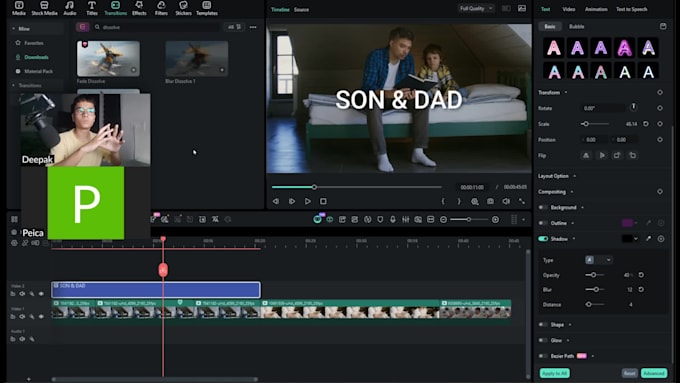Click the mark-in bracket icon
This screenshot has height=383, width=680.
tap(443, 201)
